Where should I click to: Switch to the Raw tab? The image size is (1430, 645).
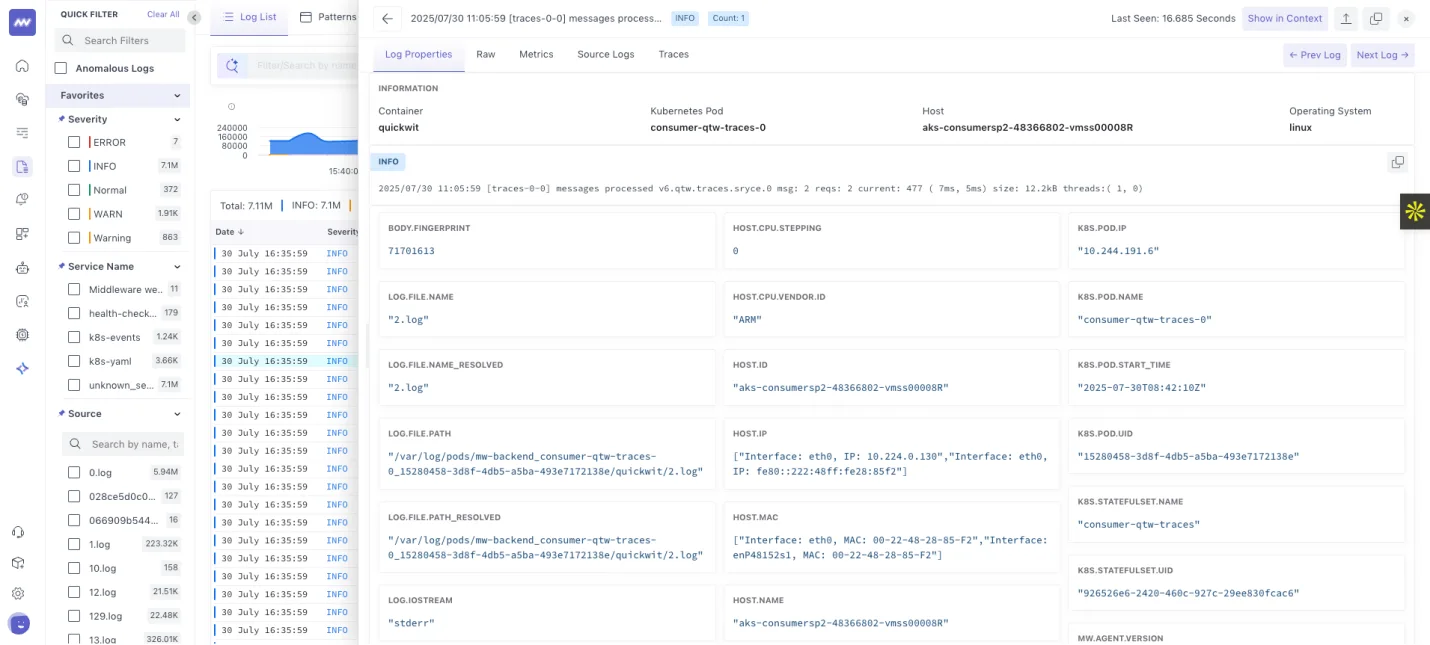click(x=486, y=54)
